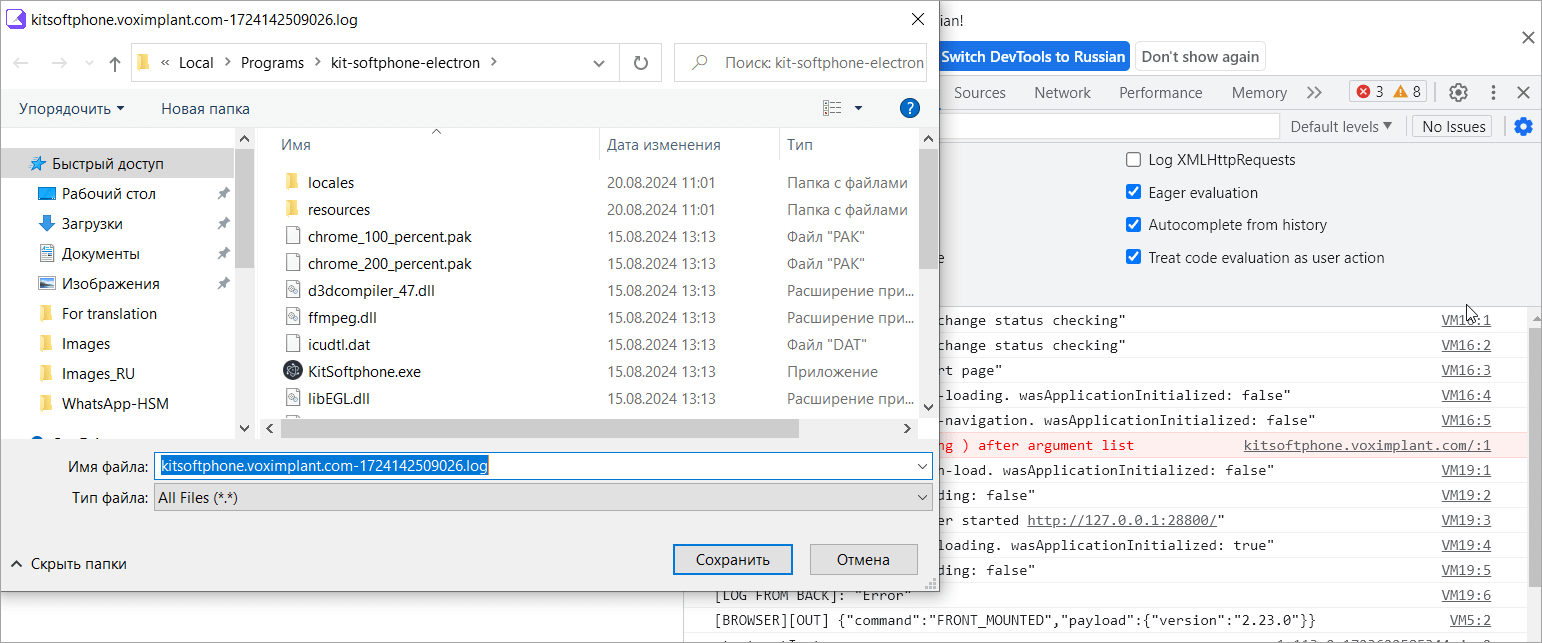Select icudtl.dat file
The width and height of the screenshot is (1542, 643).
point(339,345)
